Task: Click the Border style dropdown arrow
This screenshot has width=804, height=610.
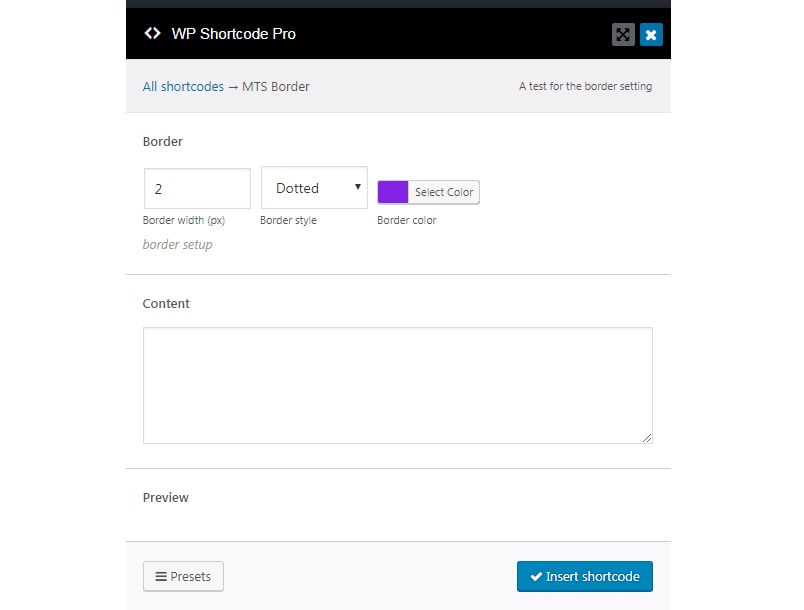Action: point(357,187)
